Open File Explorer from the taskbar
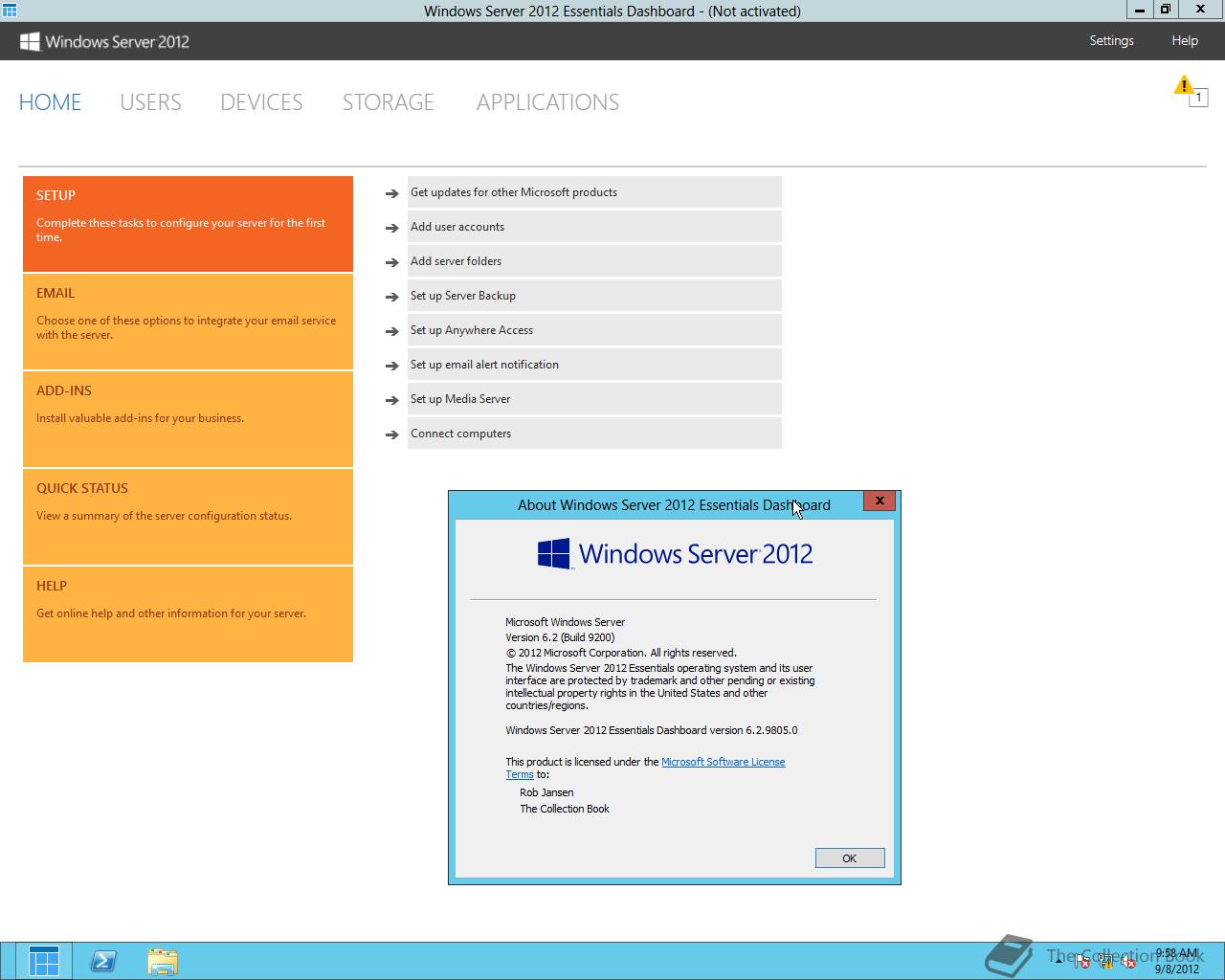 coord(163,961)
